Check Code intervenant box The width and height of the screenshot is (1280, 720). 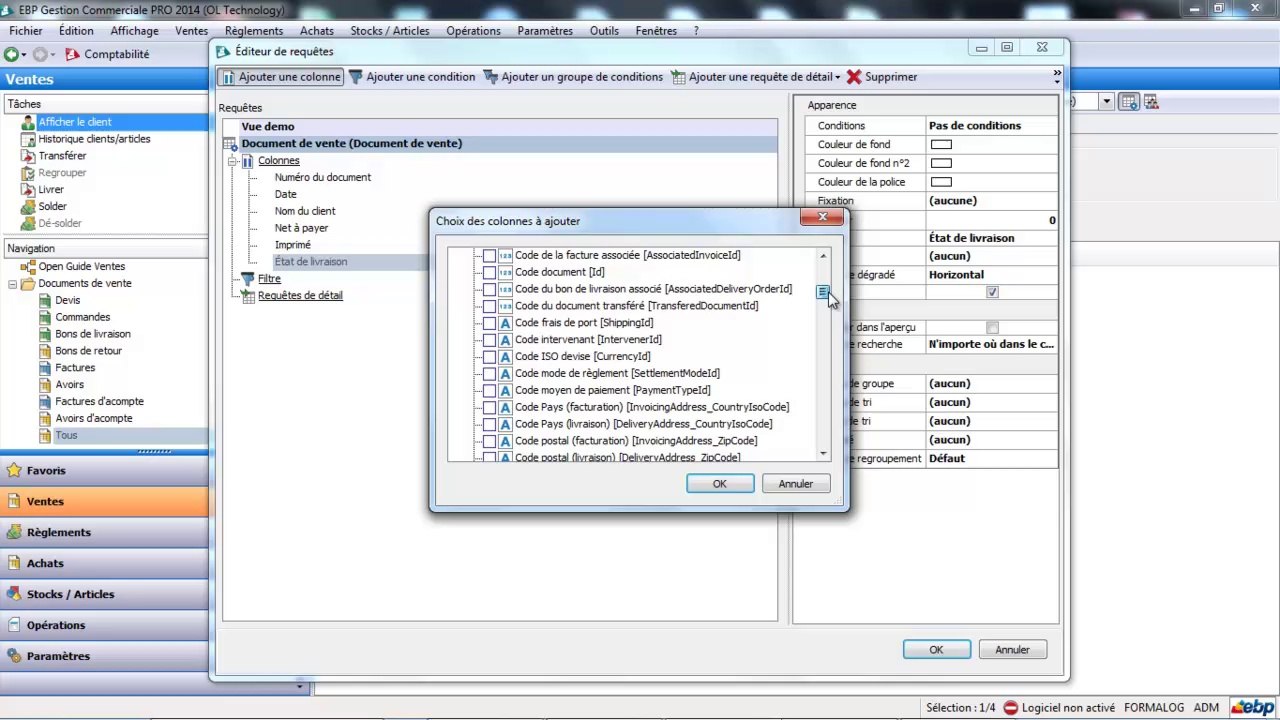pyautogui.click(x=489, y=341)
